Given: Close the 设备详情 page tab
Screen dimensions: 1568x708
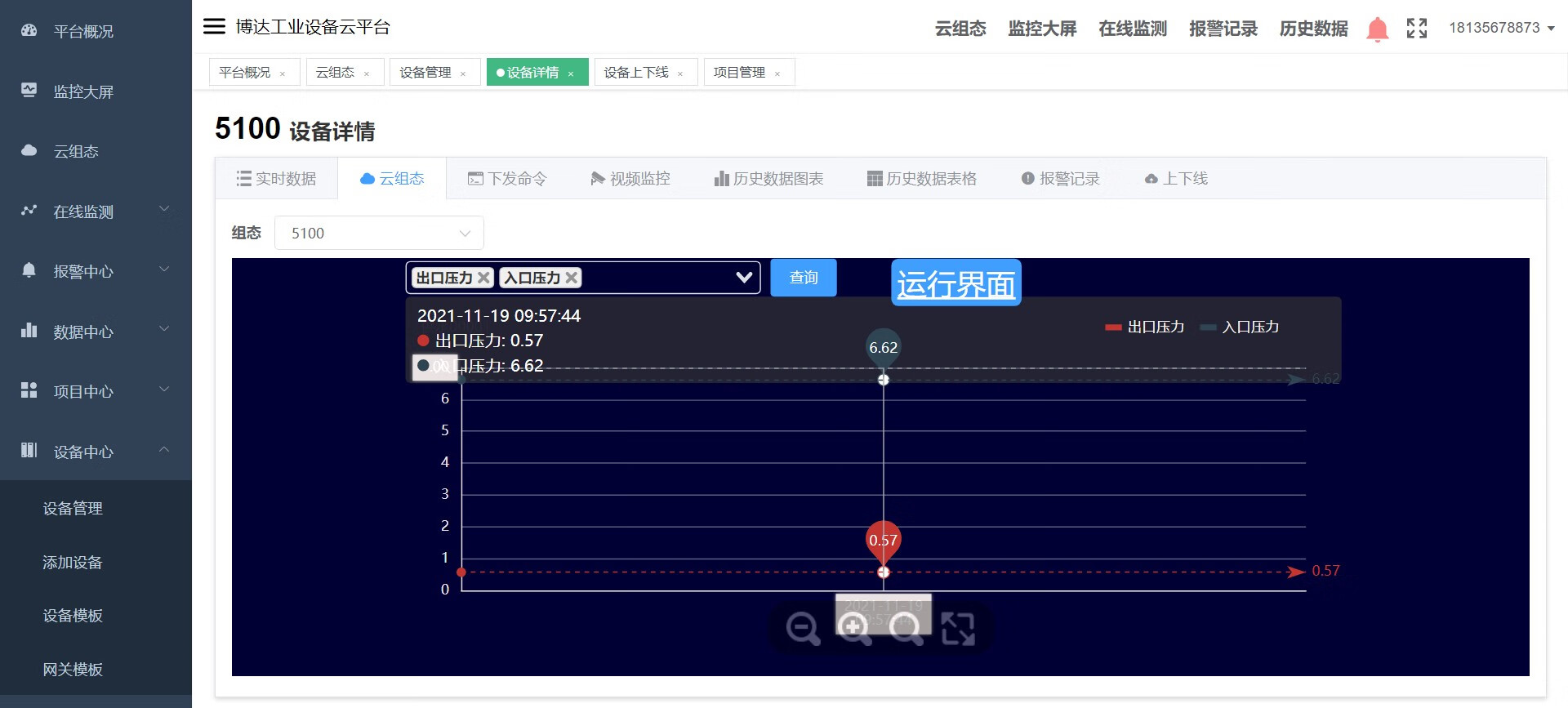Looking at the screenshot, I should coord(571,74).
